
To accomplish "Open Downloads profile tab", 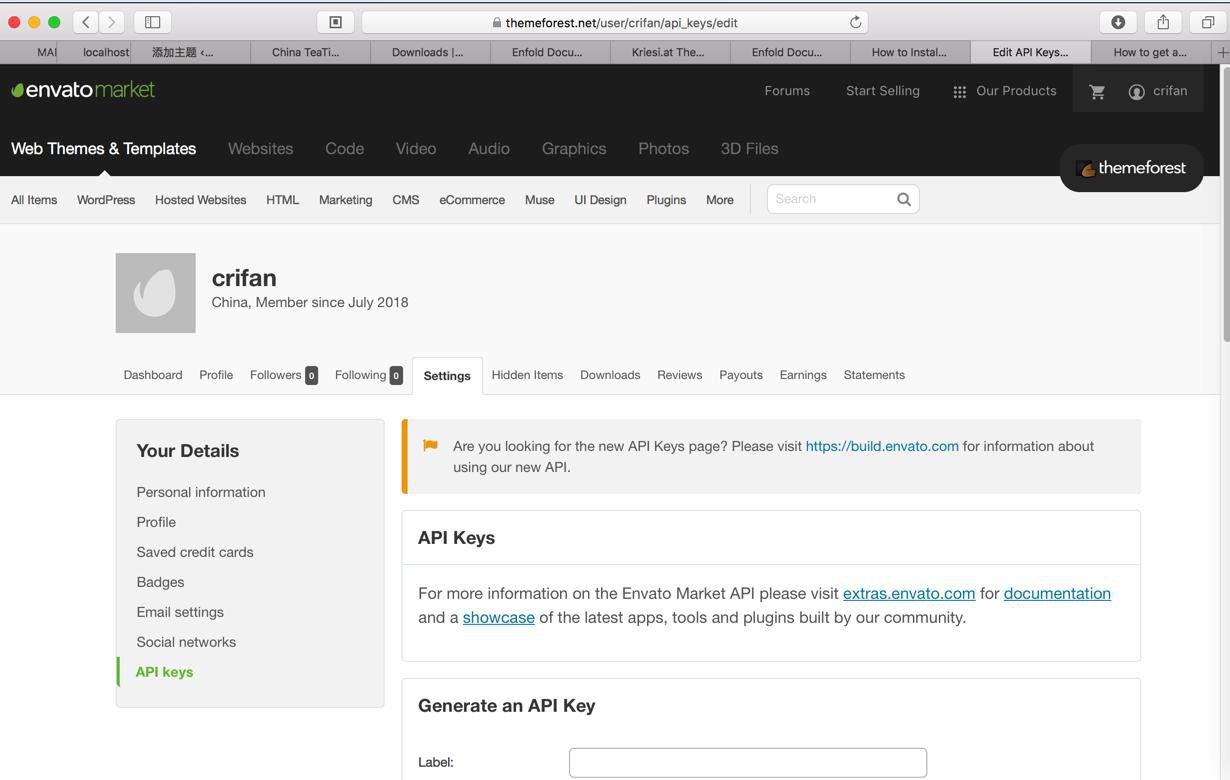I will [610, 375].
